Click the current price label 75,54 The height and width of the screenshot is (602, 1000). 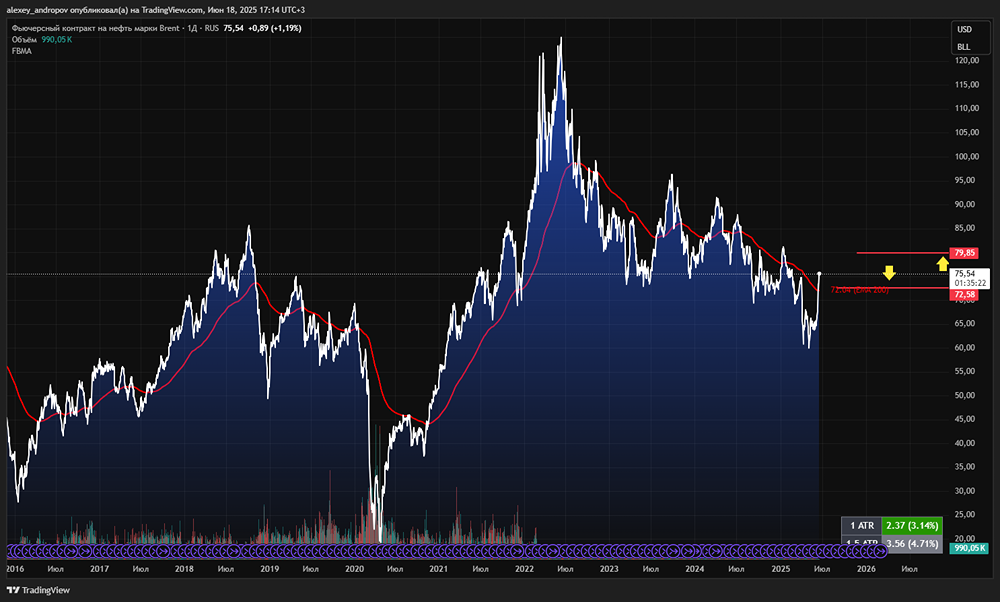coord(965,273)
